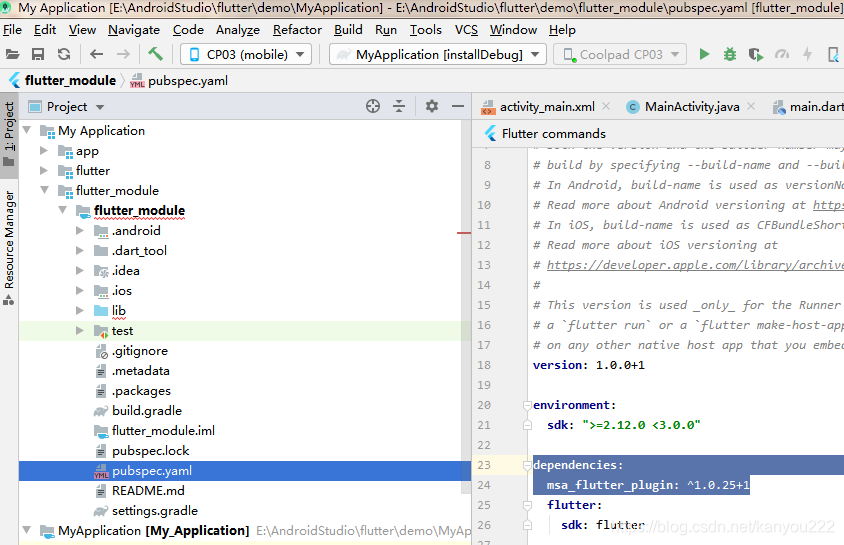Screen dimensions: 844x545
Task: Open the Tools menu
Action: coord(425,30)
